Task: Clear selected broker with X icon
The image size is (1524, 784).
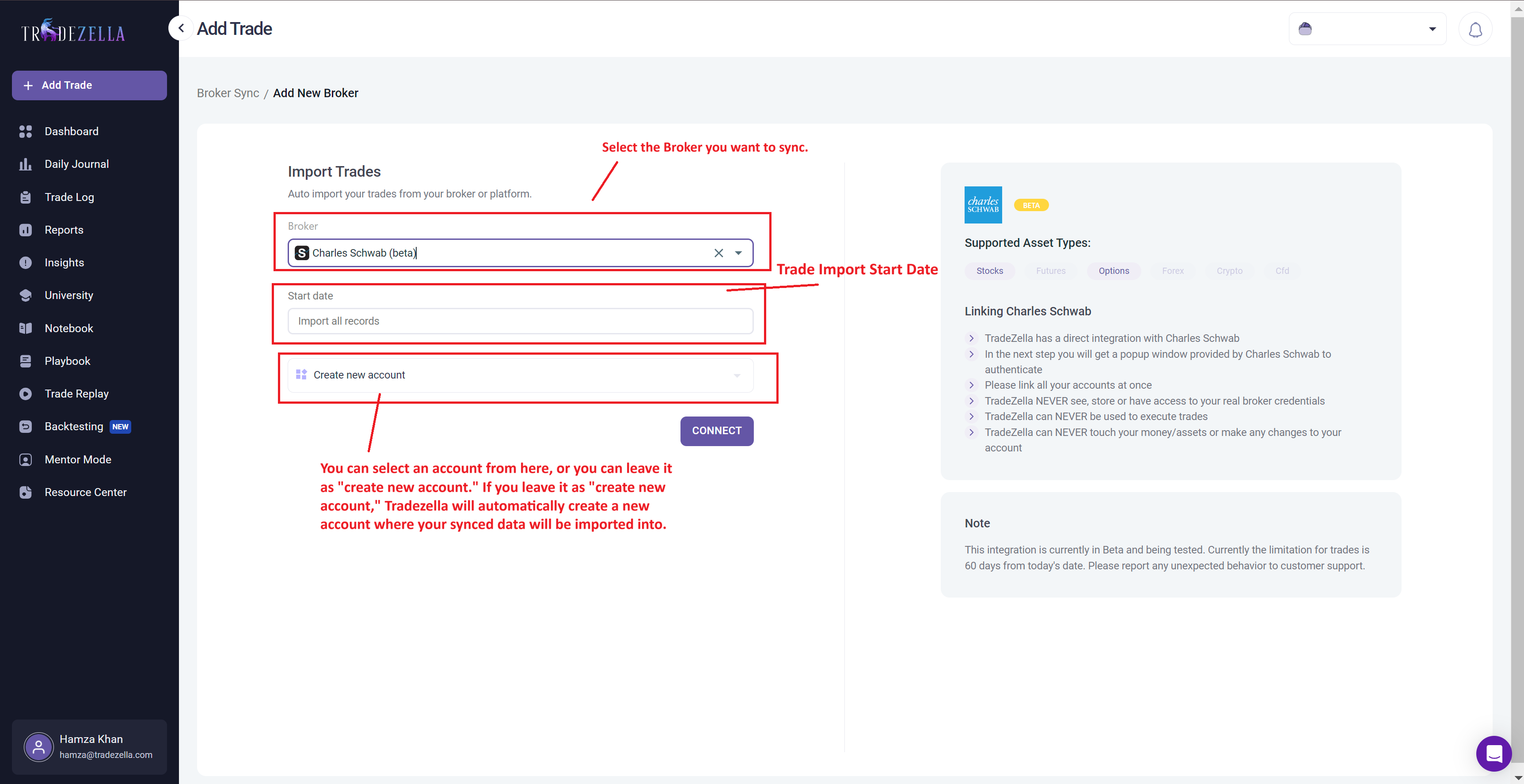Action: [718, 253]
